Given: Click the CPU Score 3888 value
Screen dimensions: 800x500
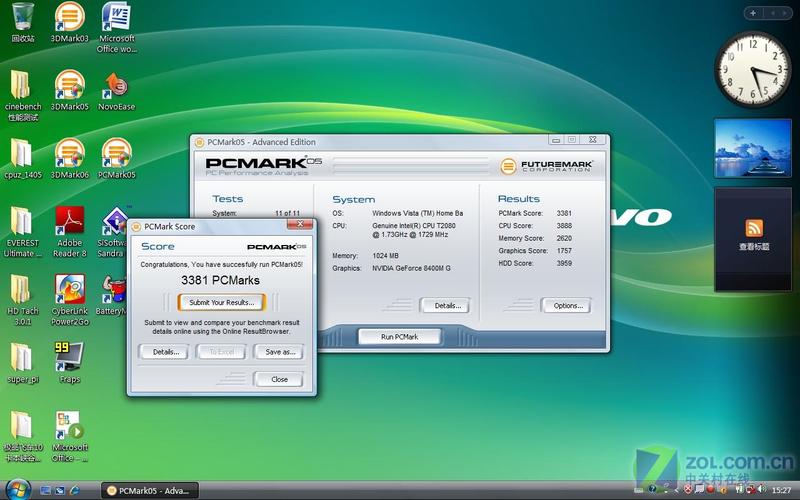Looking at the screenshot, I should pos(564,226).
